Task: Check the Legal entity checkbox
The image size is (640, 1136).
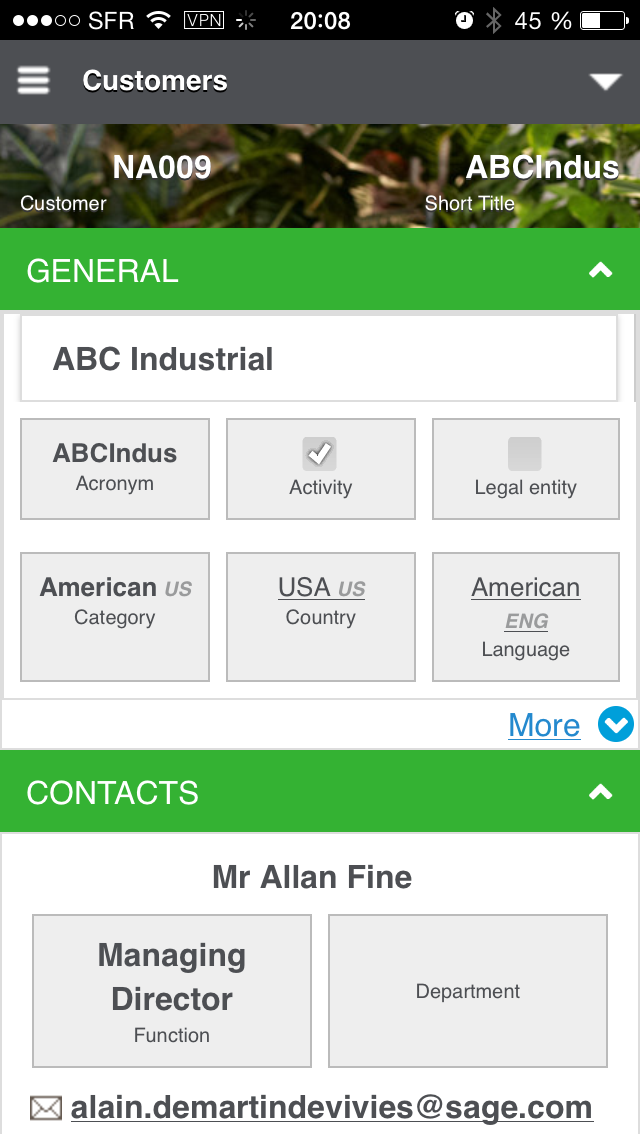Action: (x=525, y=454)
